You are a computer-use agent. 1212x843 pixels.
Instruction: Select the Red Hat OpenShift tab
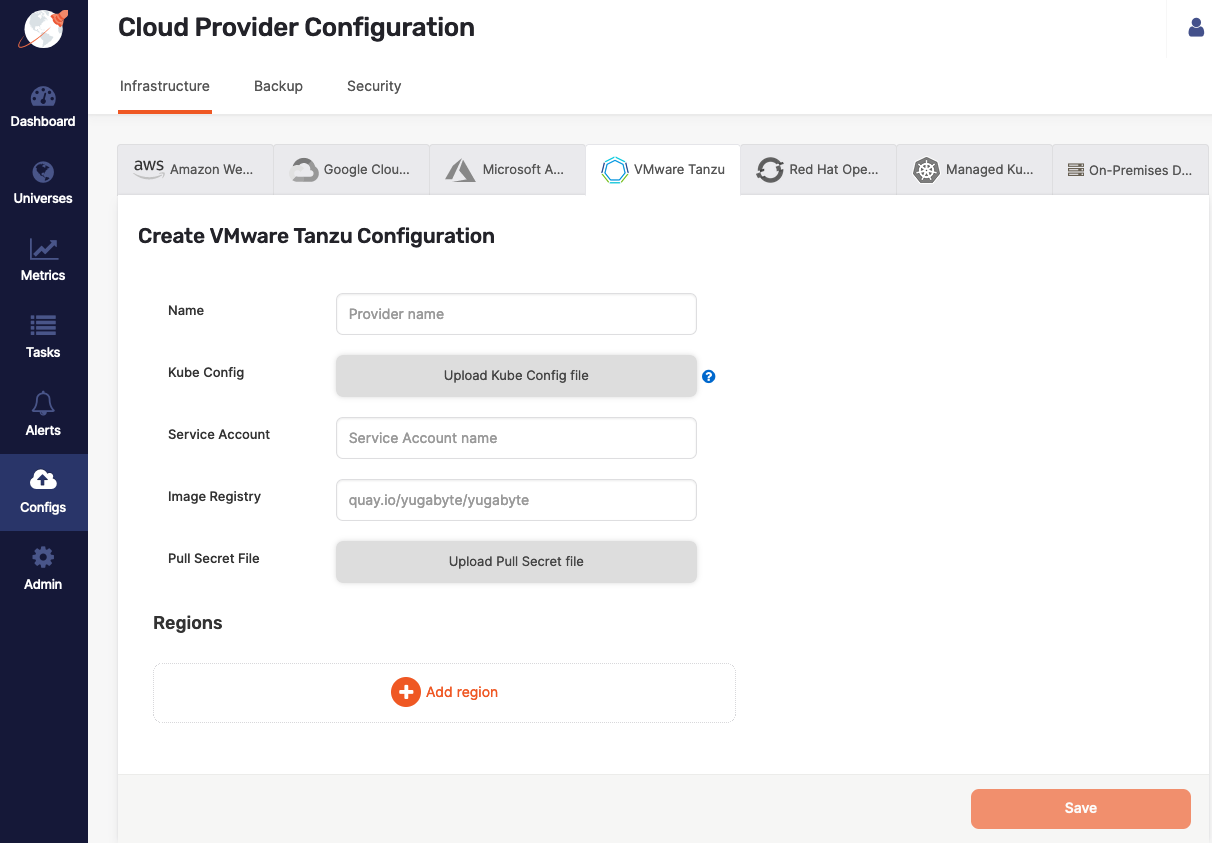pyautogui.click(x=818, y=169)
